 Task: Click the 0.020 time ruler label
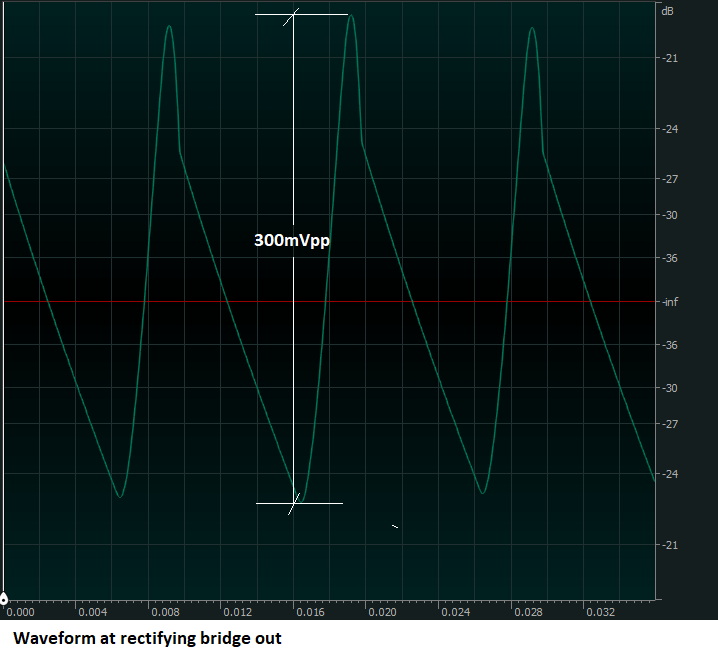(x=382, y=612)
